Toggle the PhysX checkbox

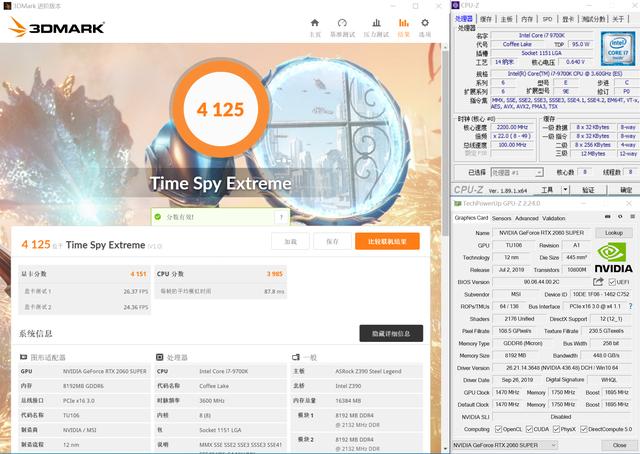pos(556,429)
